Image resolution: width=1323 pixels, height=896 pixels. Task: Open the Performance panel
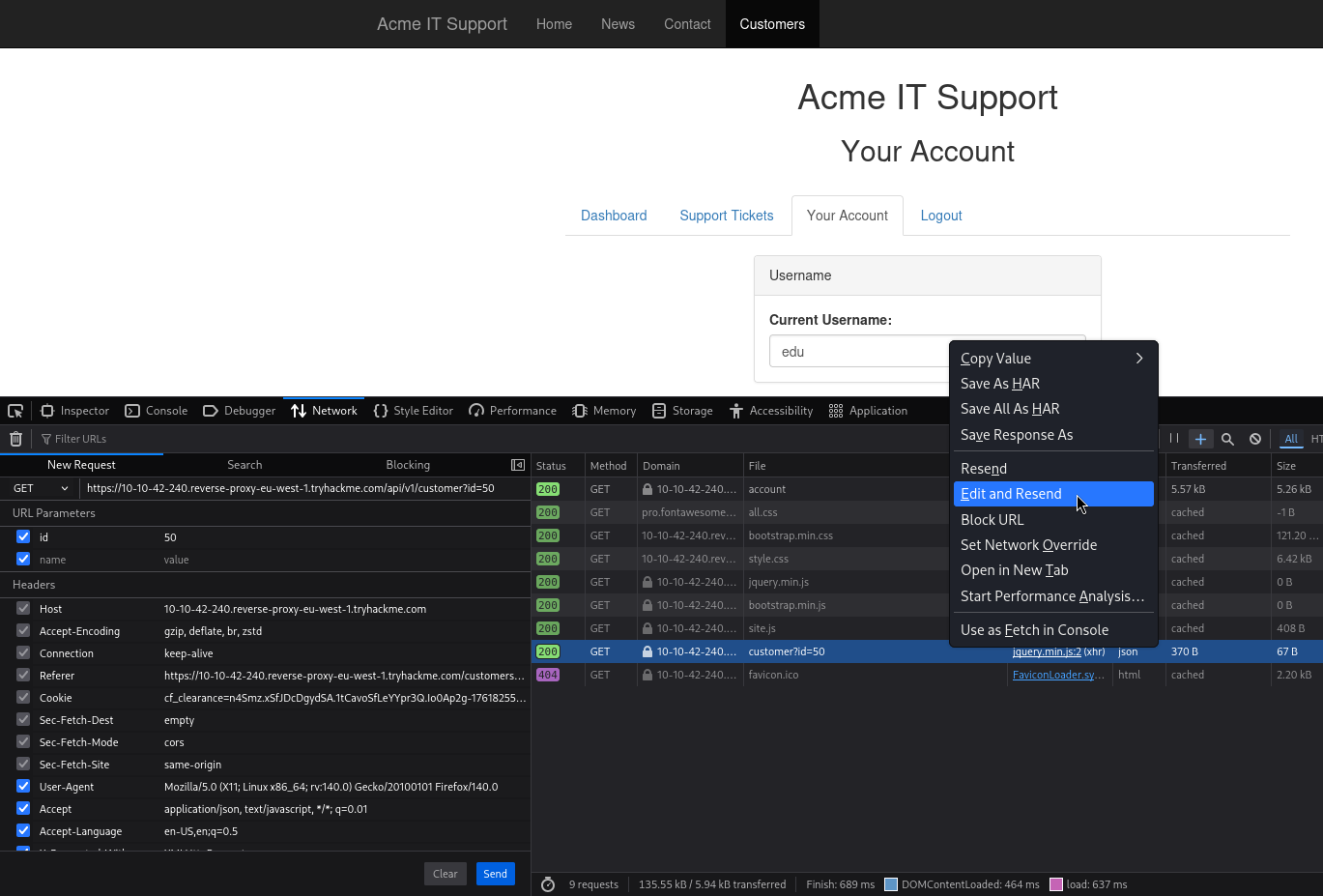pos(512,411)
